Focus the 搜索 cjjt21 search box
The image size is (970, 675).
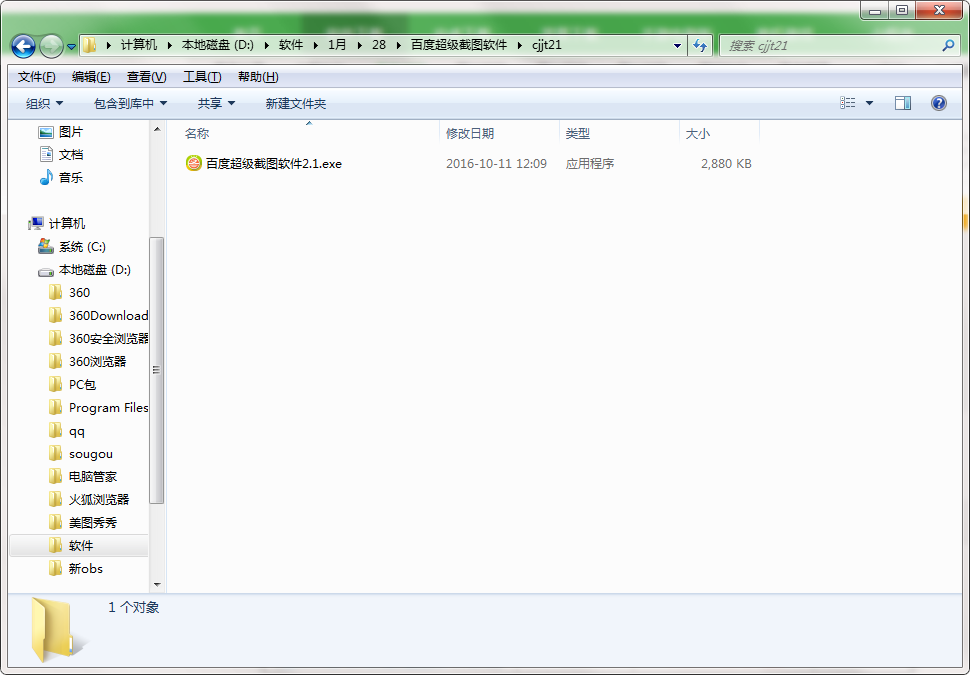(x=840, y=45)
